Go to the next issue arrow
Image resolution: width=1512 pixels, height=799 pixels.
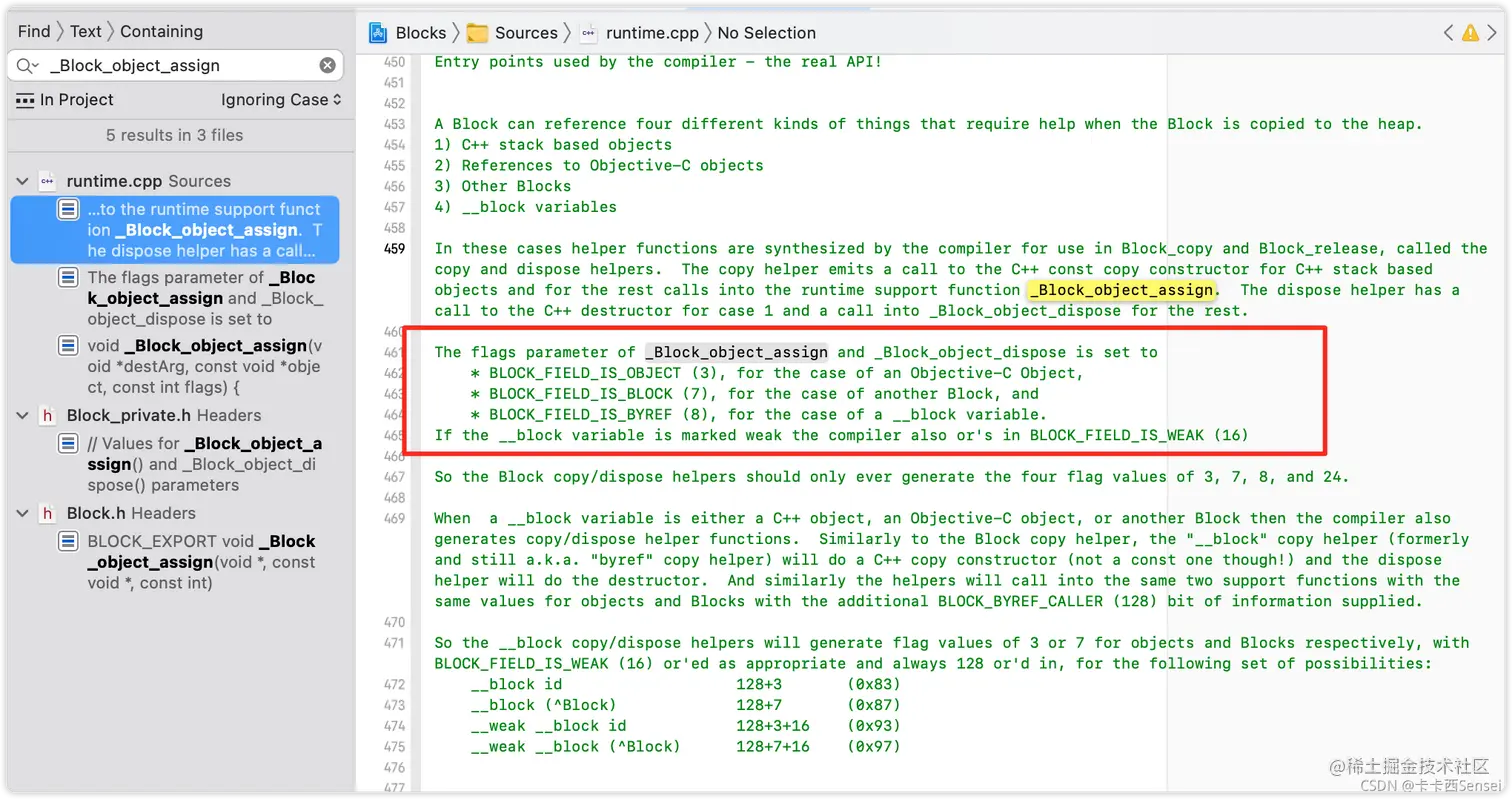click(x=1494, y=33)
